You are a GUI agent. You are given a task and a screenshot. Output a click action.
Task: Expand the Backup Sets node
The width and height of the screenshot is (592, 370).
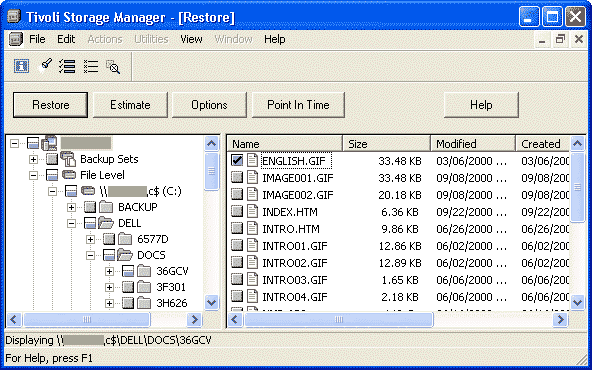(33, 159)
